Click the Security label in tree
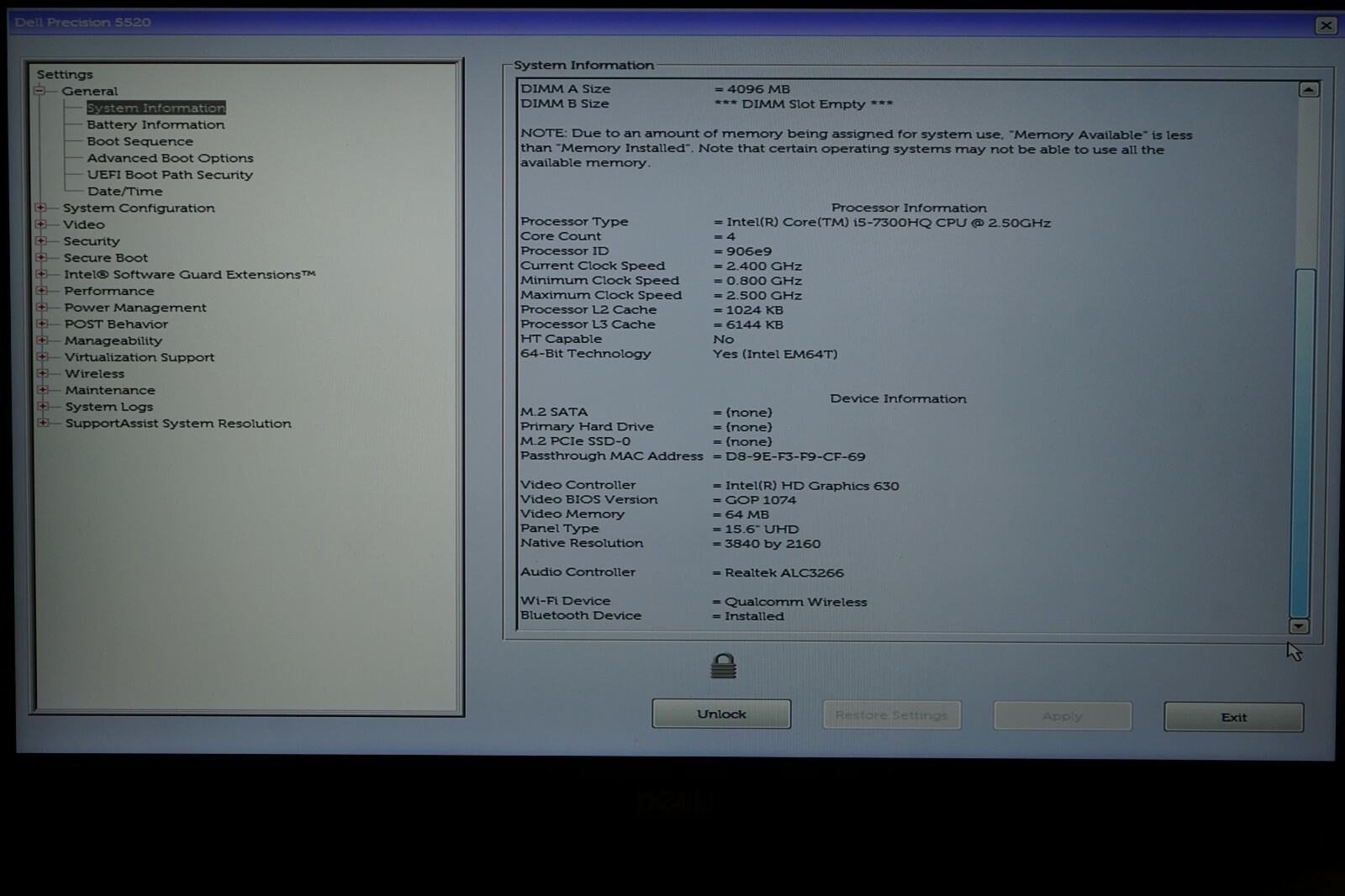 click(x=92, y=241)
